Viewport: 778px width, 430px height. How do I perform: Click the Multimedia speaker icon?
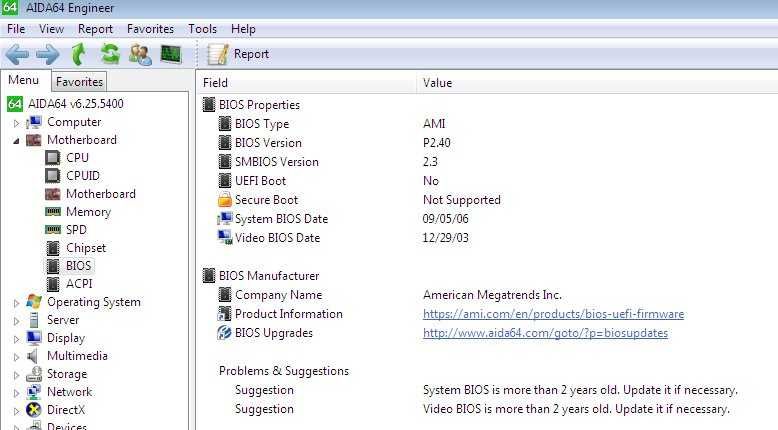click(33, 356)
